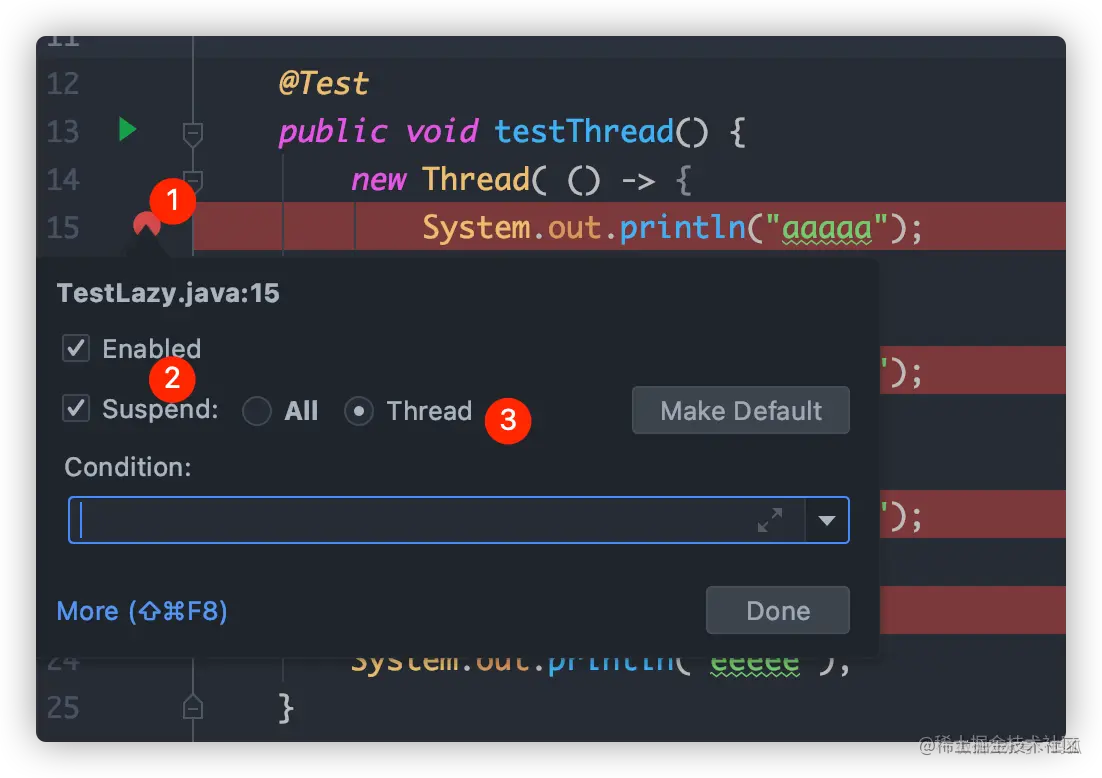Click the Condition: label

pyautogui.click(x=128, y=467)
